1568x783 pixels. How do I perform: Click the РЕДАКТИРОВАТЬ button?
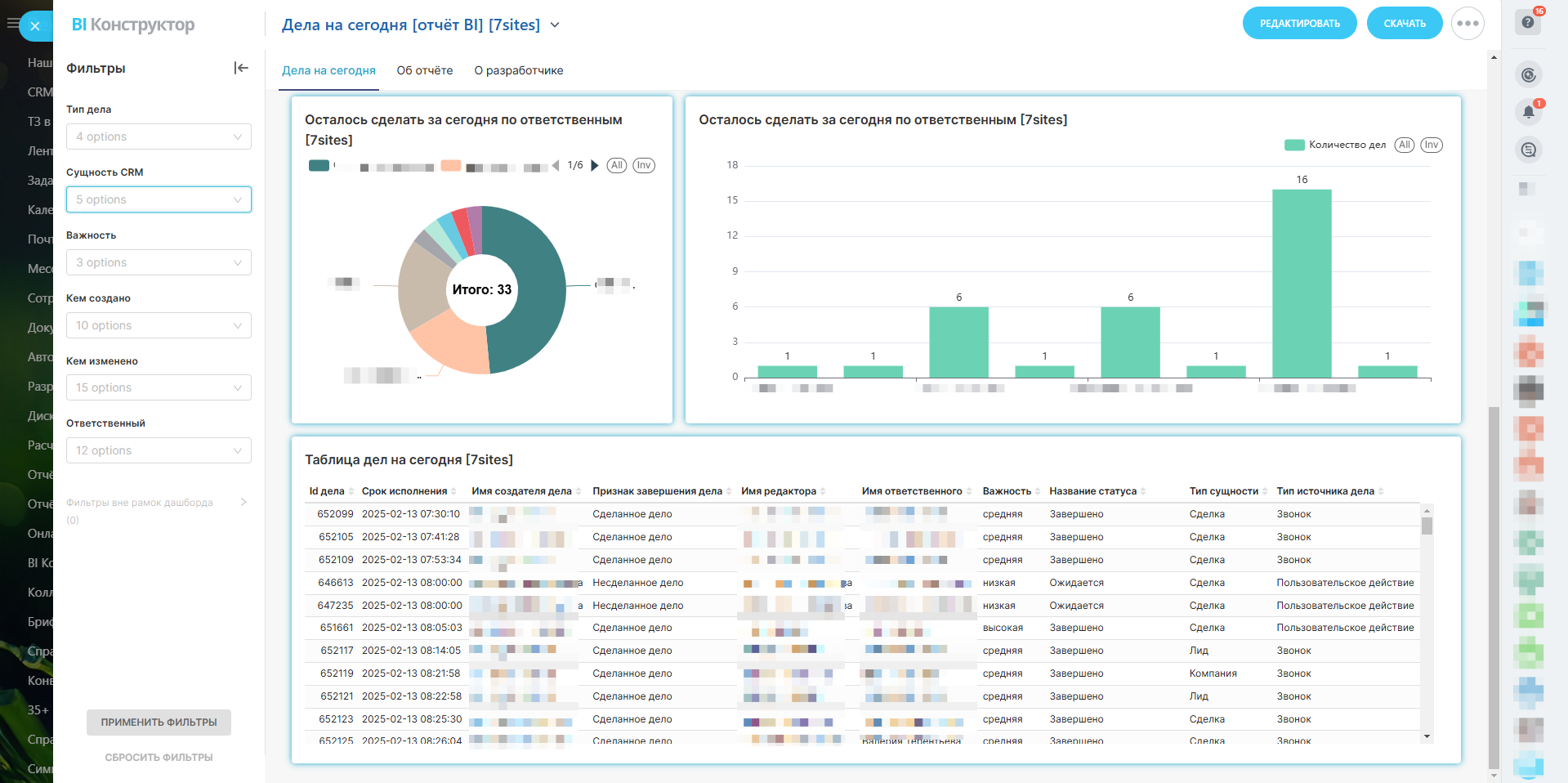click(x=1299, y=24)
